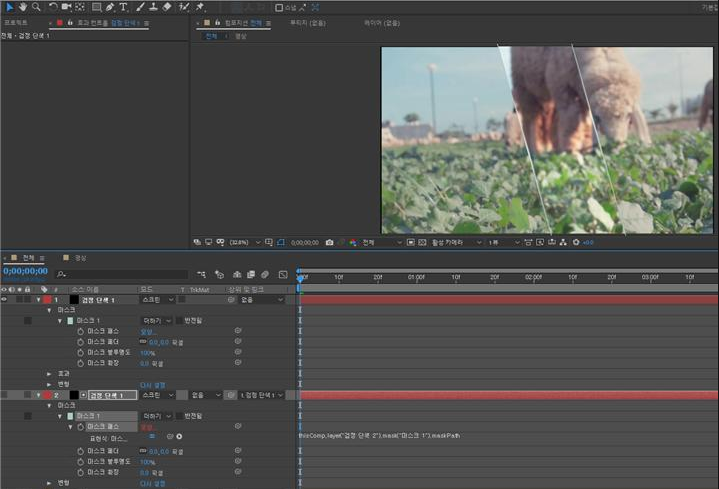Viewport: 719px width, 489px height.
Task: Click mask color swatch of layer 1 마스크 1
Action: [70, 321]
